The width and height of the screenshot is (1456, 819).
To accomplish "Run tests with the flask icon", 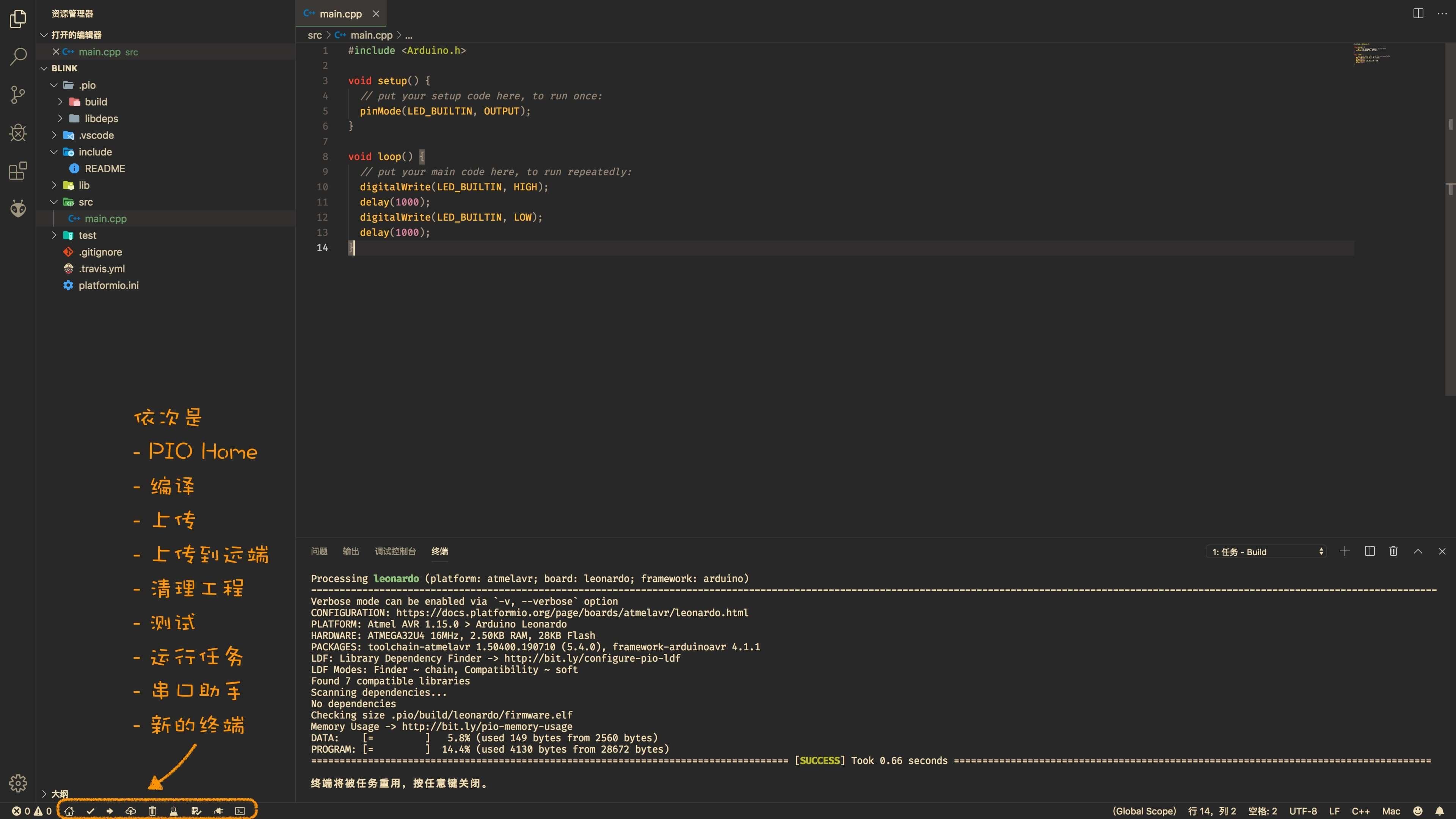I will [x=174, y=811].
